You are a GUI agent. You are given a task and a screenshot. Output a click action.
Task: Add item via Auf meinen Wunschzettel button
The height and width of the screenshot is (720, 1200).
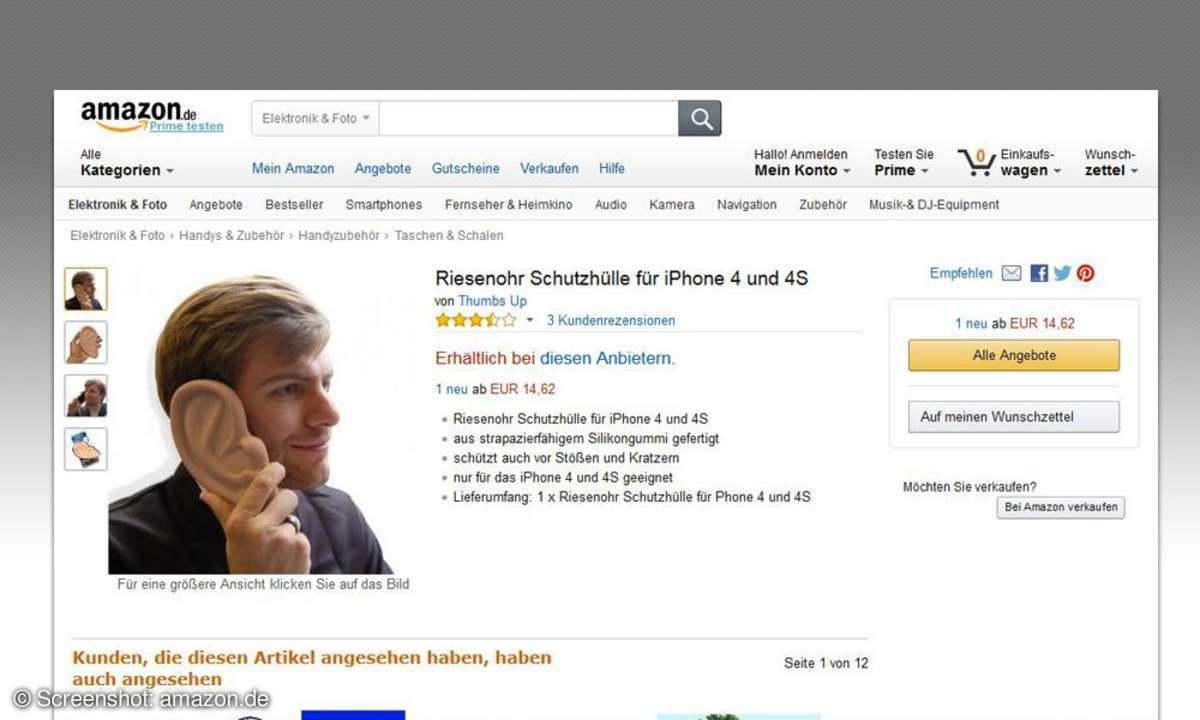click(1014, 417)
